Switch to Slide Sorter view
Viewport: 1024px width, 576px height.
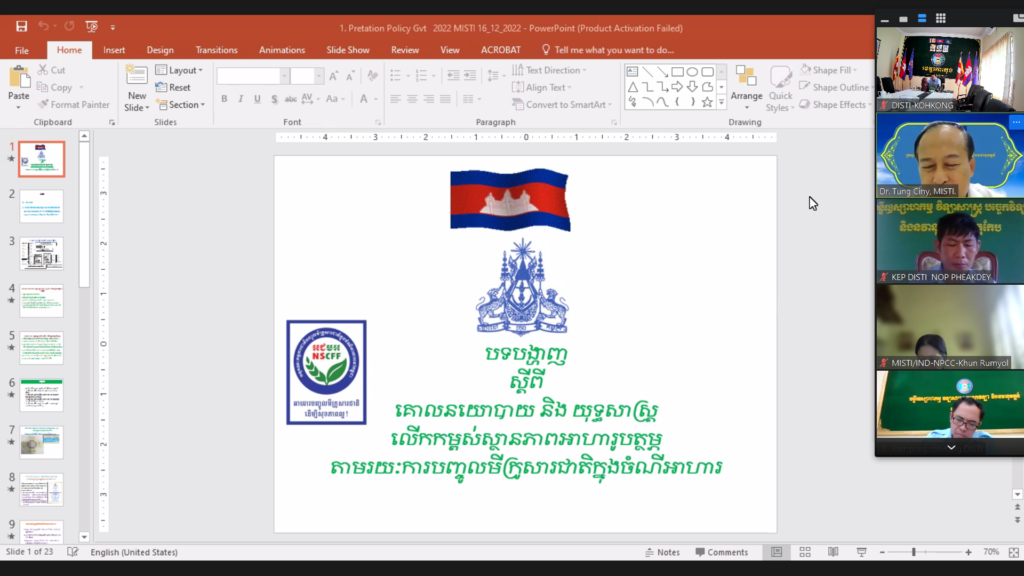[805, 552]
